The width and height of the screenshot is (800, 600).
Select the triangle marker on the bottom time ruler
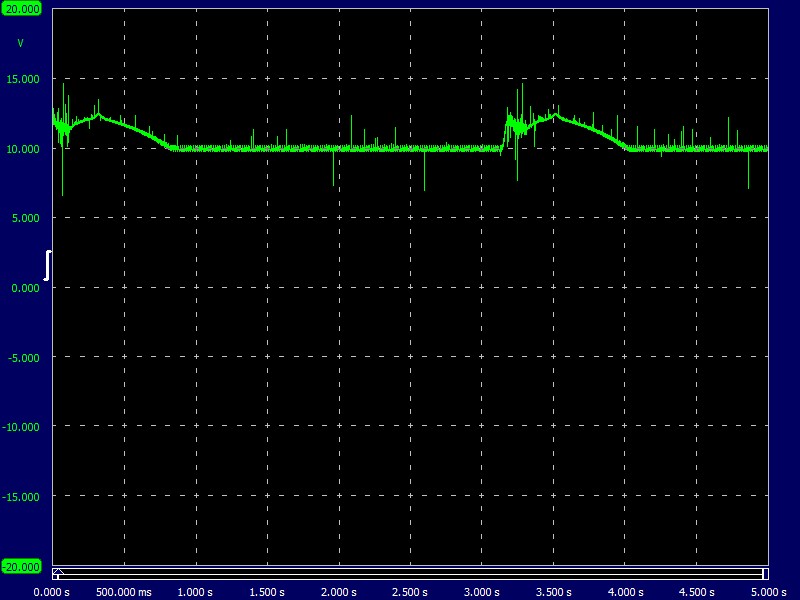coord(58,571)
